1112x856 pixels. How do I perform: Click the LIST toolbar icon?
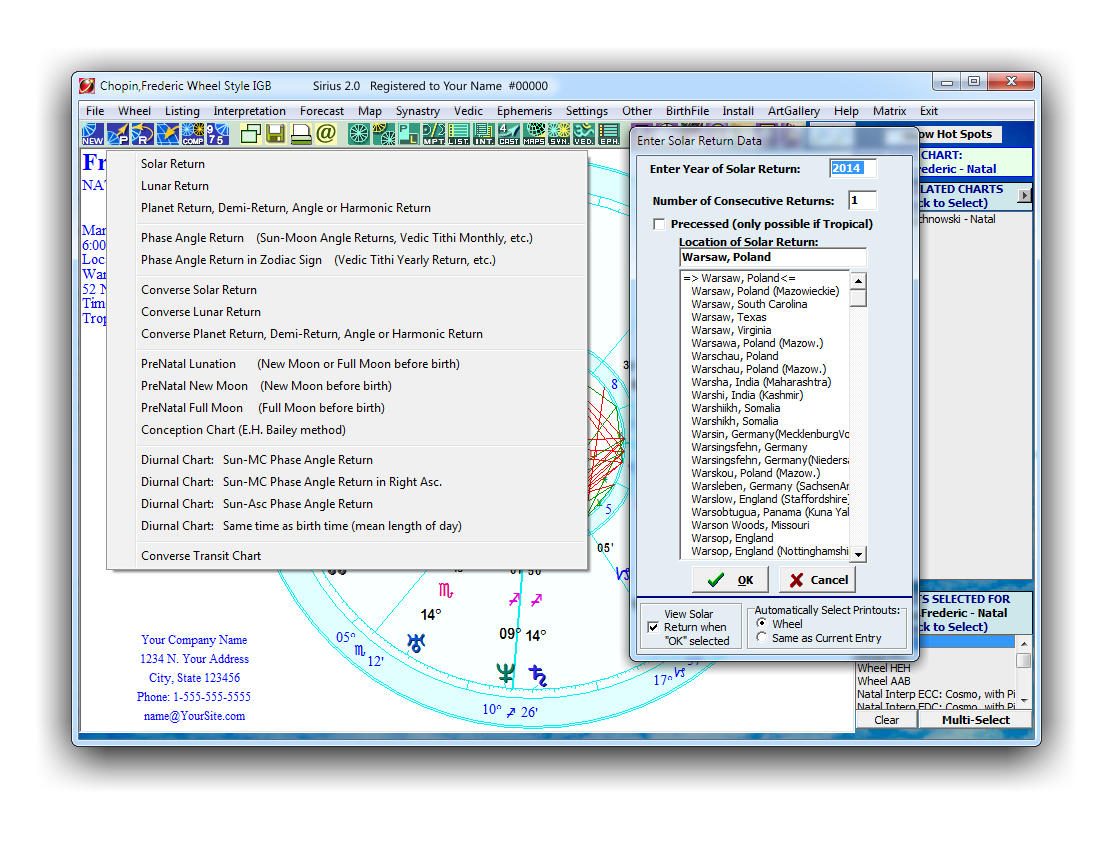pyautogui.click(x=458, y=134)
